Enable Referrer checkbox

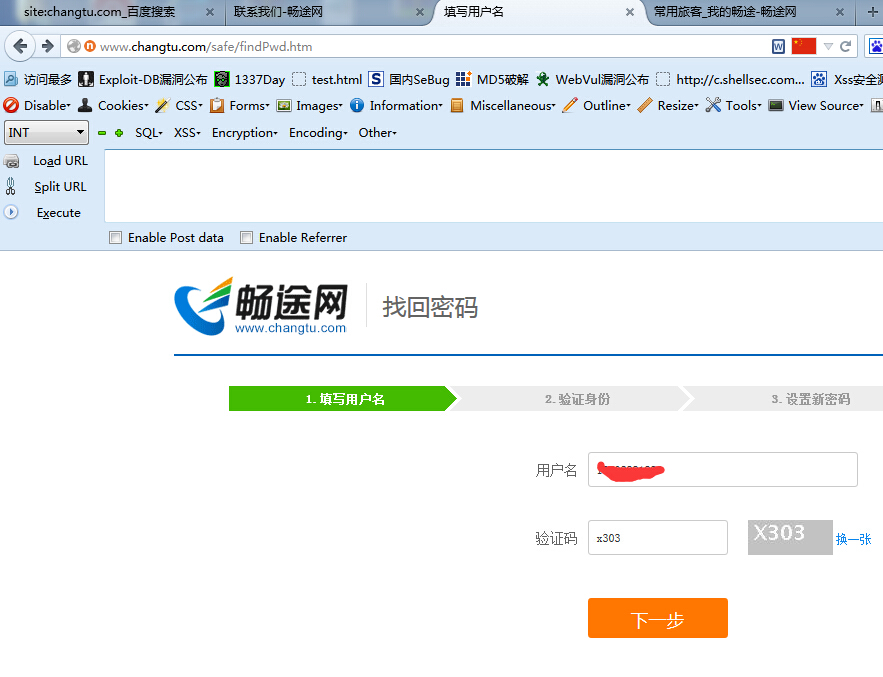(246, 238)
